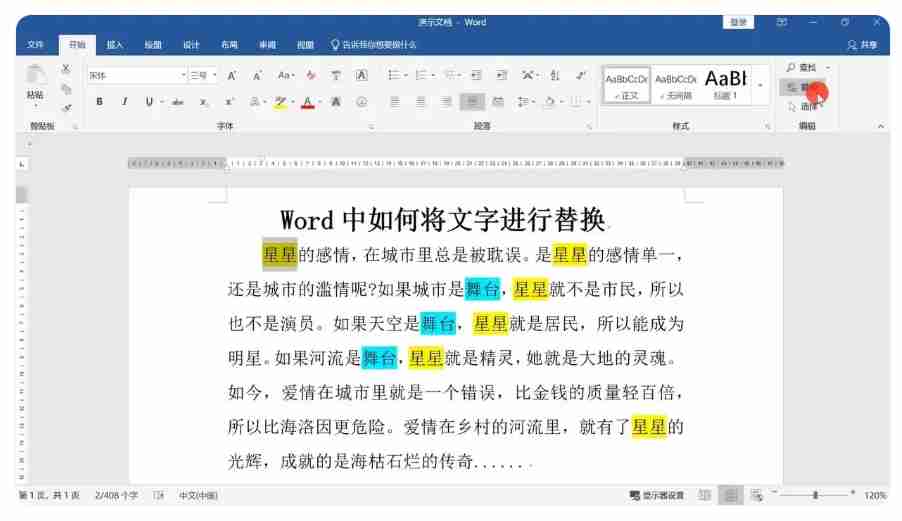
Task: Click the red font color button
Action: pos(308,102)
